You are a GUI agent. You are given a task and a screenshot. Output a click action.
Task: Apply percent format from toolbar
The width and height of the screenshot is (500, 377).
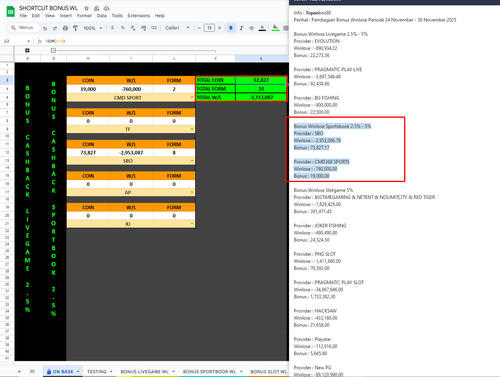[x=123, y=28]
